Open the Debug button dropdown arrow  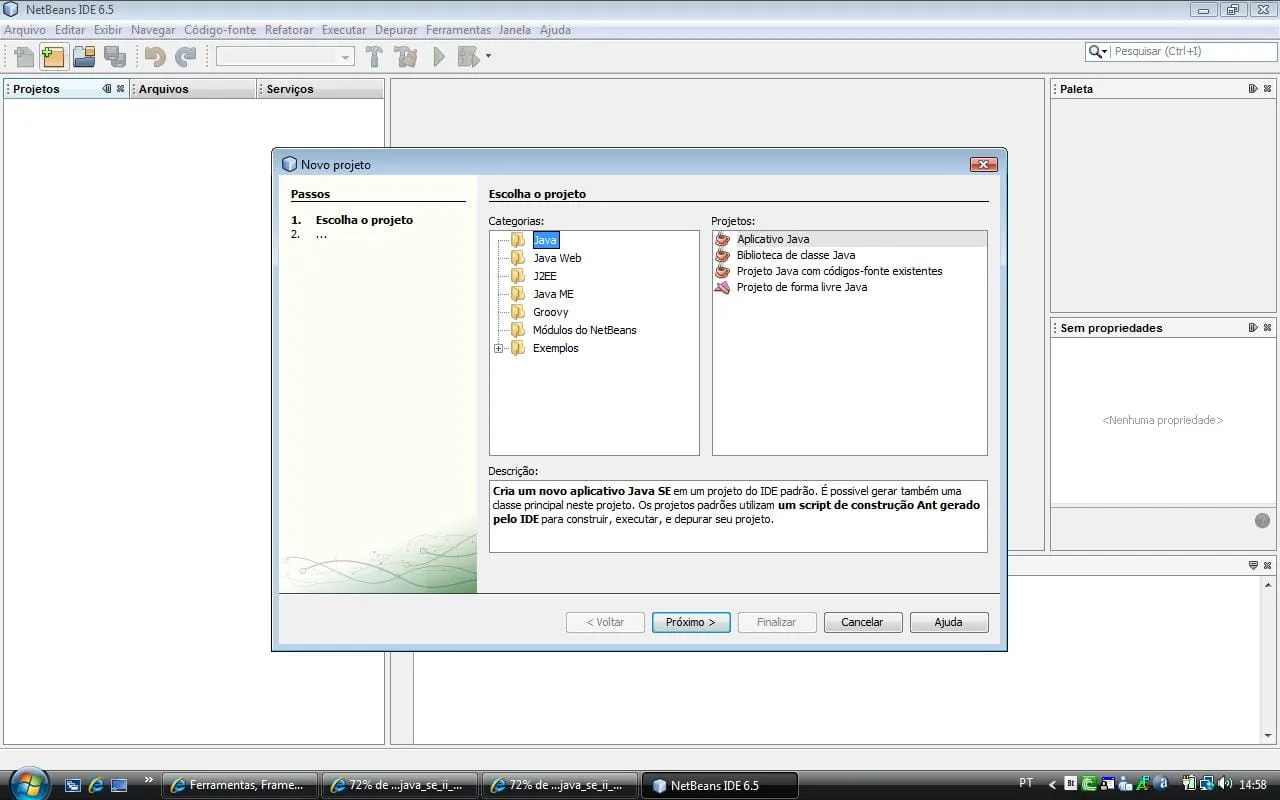click(488, 57)
